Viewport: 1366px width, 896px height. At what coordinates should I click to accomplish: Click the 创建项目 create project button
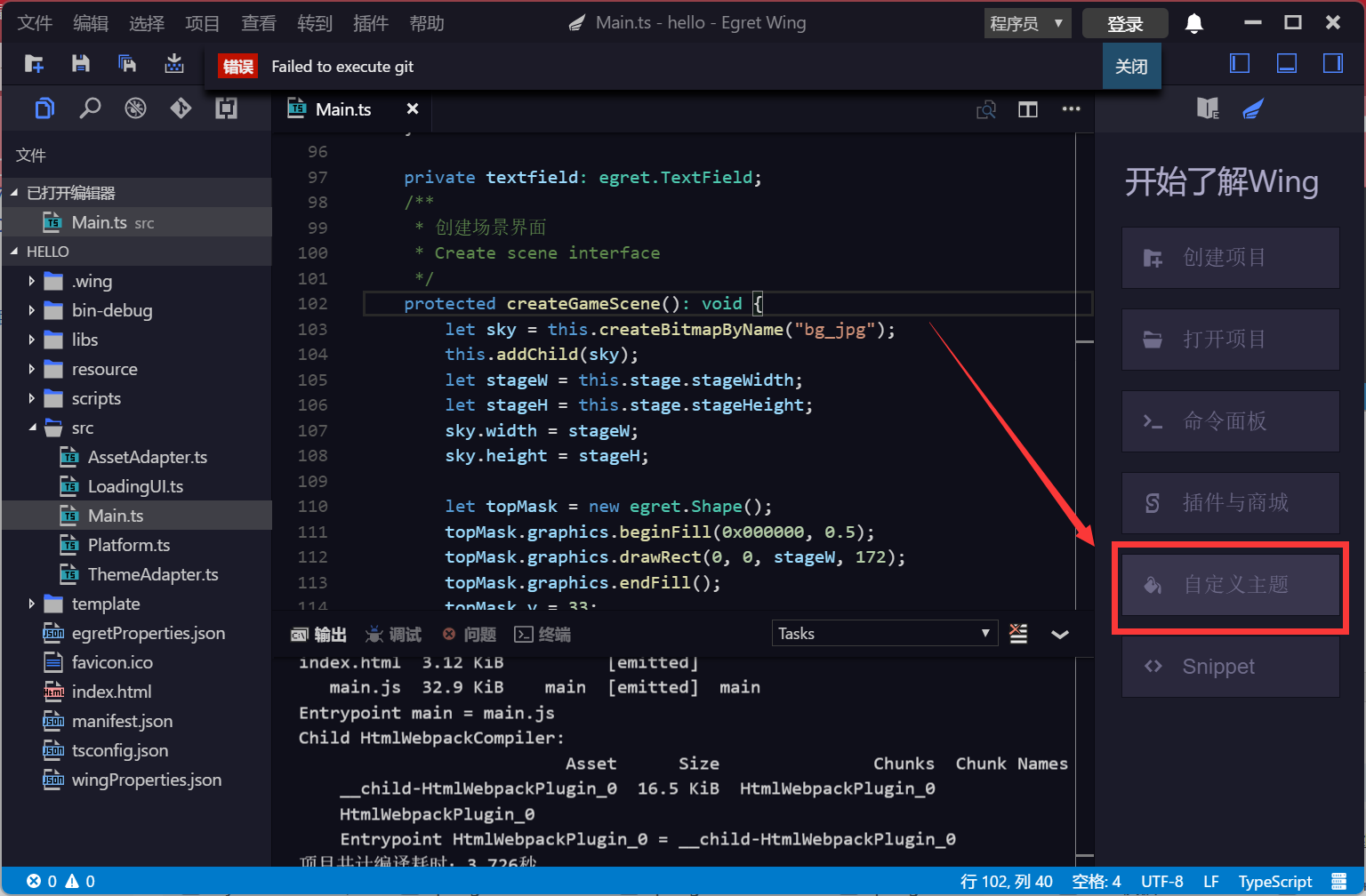1231,258
